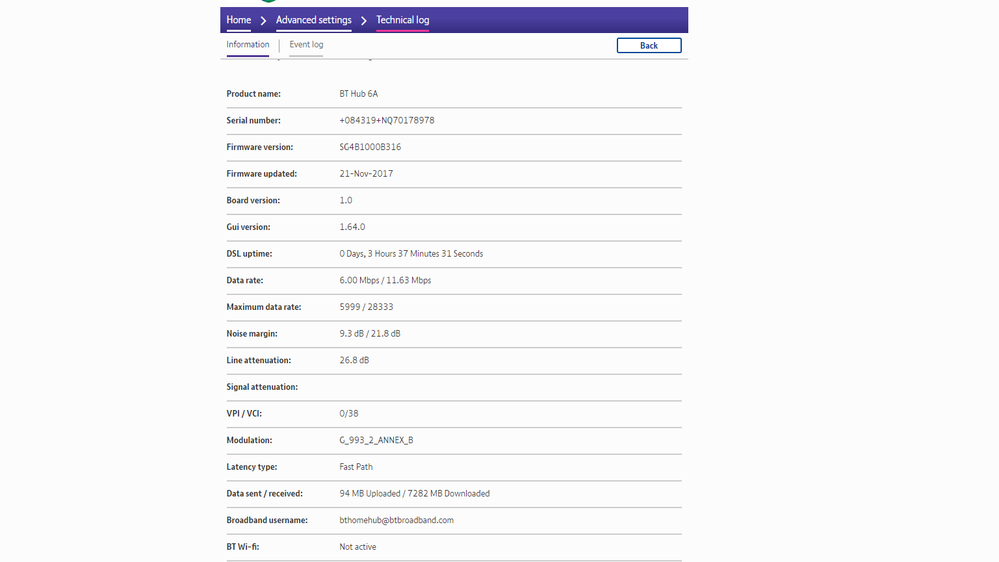This screenshot has width=999, height=562.
Task: Click the chevron after Advanced settings
Action: coord(364,20)
